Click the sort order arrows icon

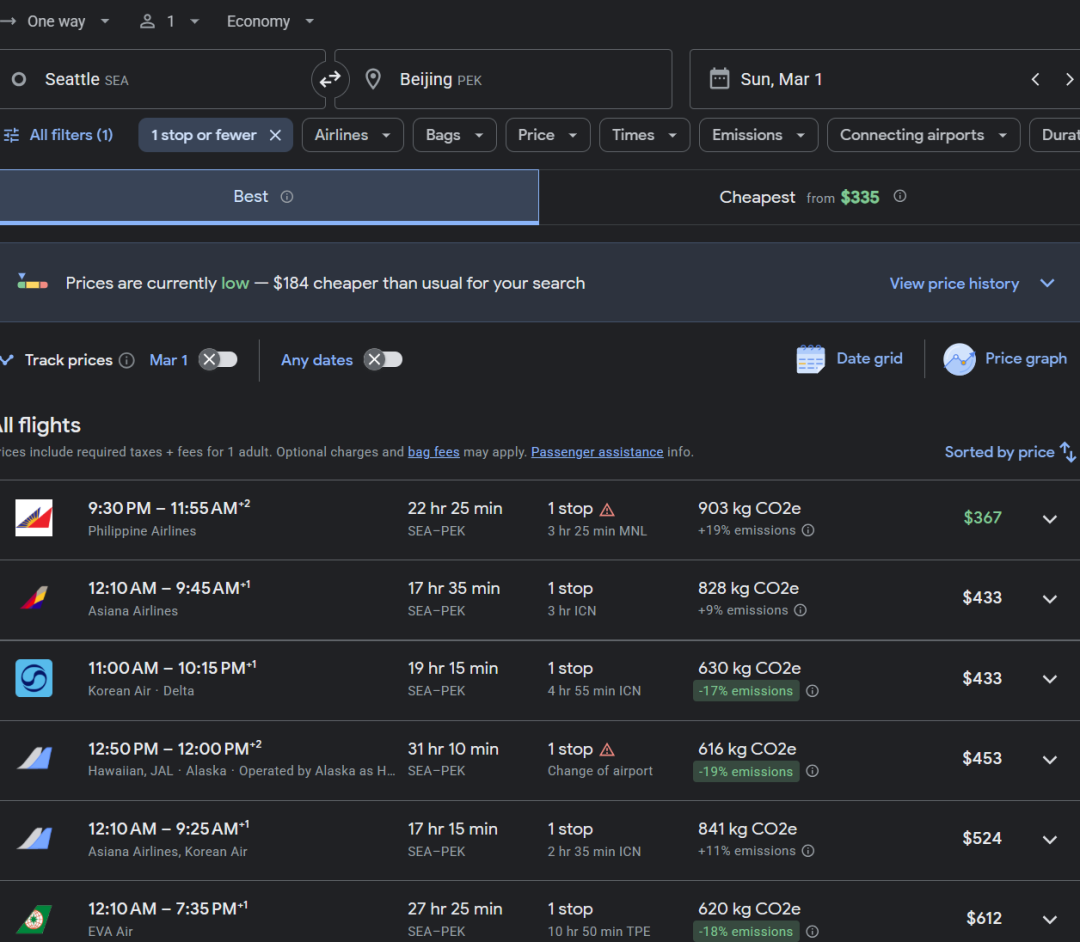[x=1068, y=452]
